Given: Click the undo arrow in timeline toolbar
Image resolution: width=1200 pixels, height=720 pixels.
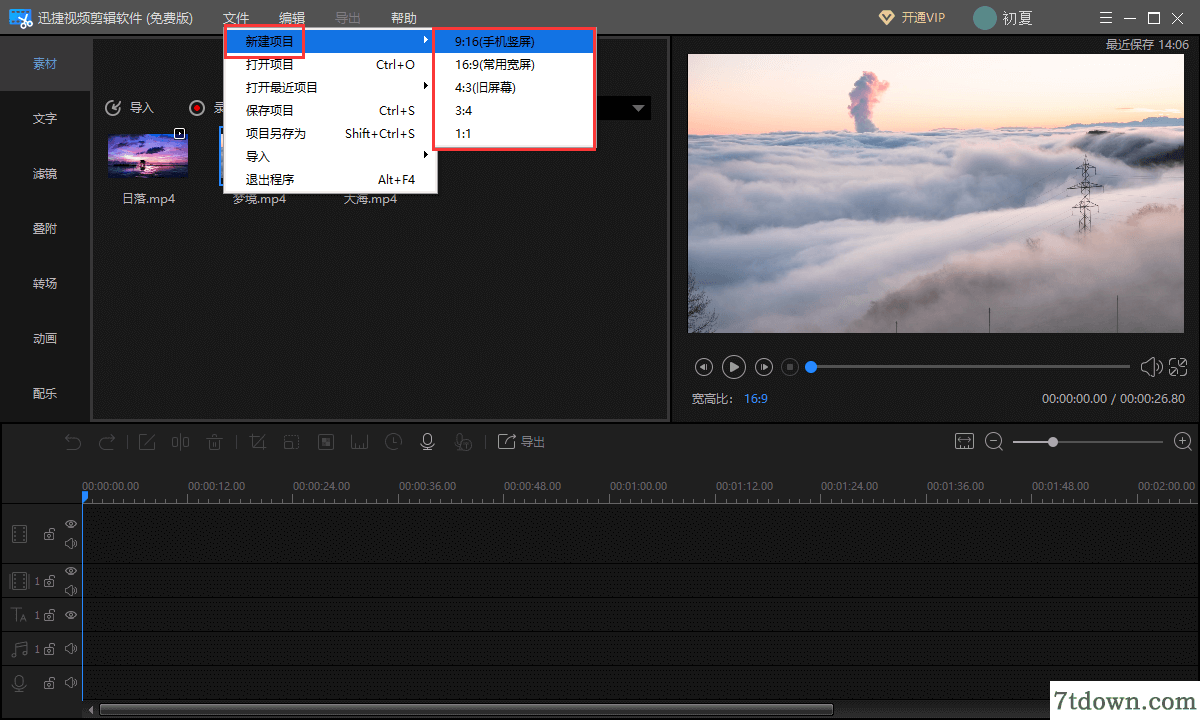Looking at the screenshot, I should pyautogui.click(x=73, y=442).
